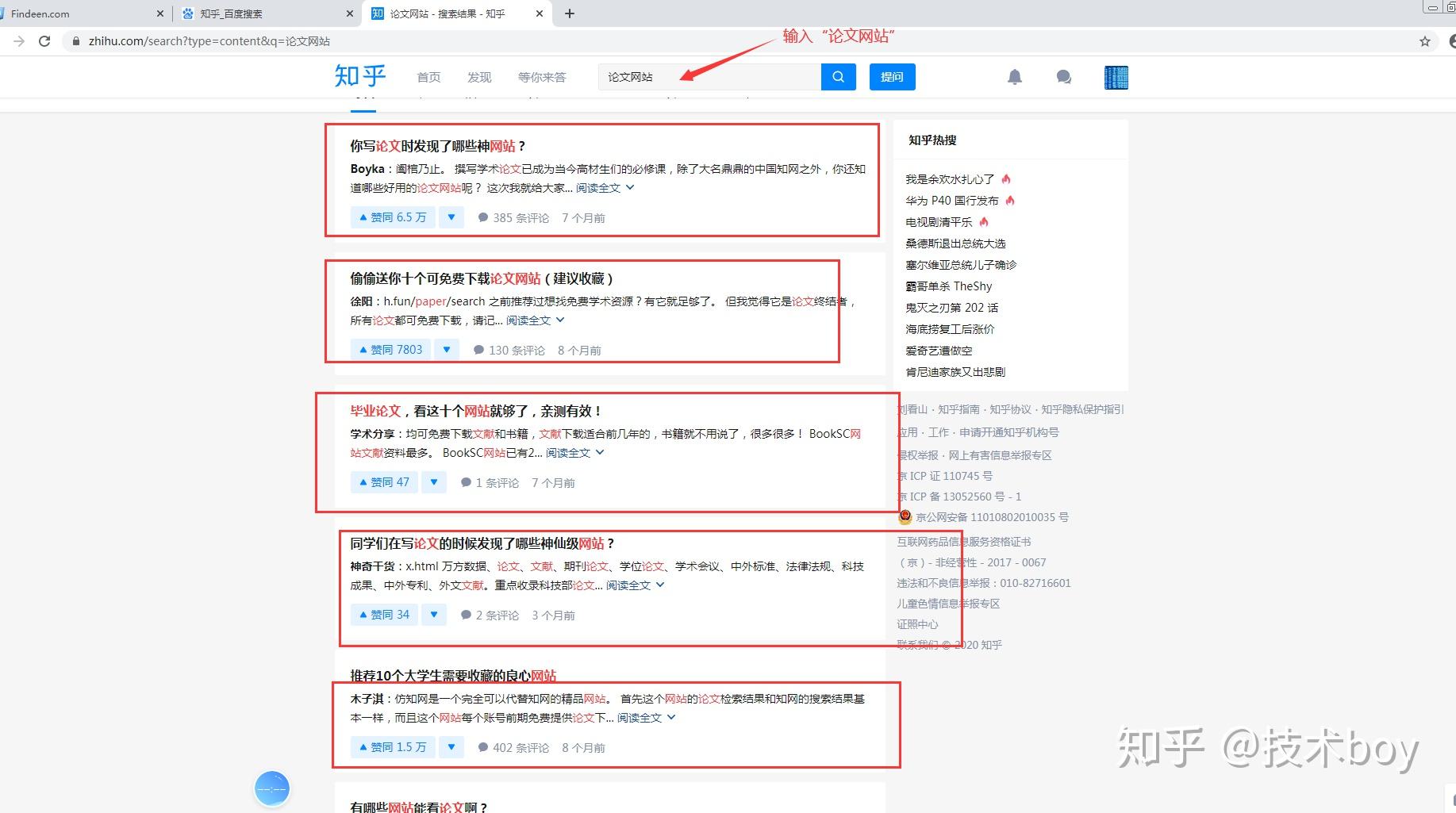The height and width of the screenshot is (813, 1456).
Task: Click the blue search magnifier button
Action: 838,77
